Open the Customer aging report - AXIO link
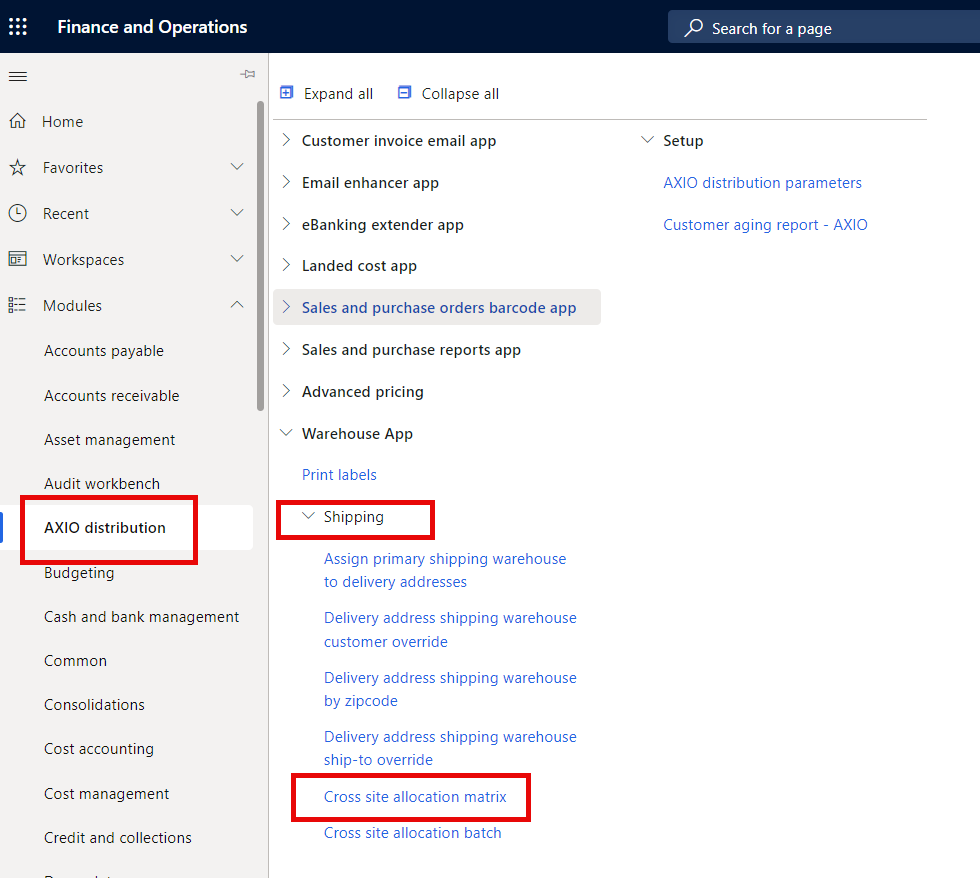The width and height of the screenshot is (980, 878). pyautogui.click(x=765, y=224)
